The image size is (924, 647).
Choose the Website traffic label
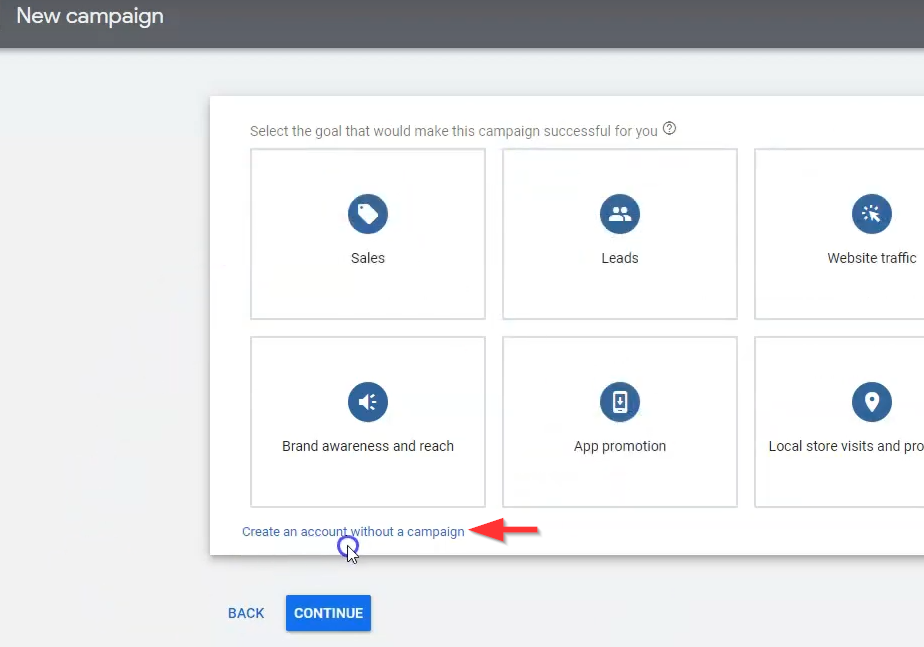tap(872, 258)
